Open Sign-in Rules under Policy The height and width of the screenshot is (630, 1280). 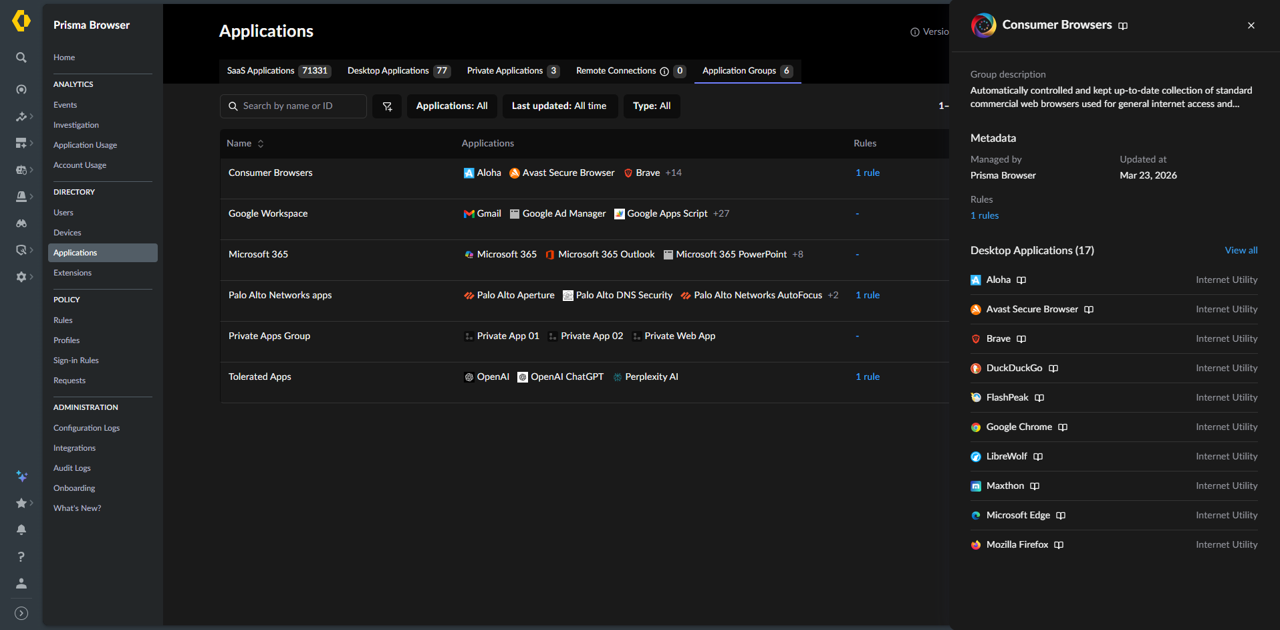point(76,360)
